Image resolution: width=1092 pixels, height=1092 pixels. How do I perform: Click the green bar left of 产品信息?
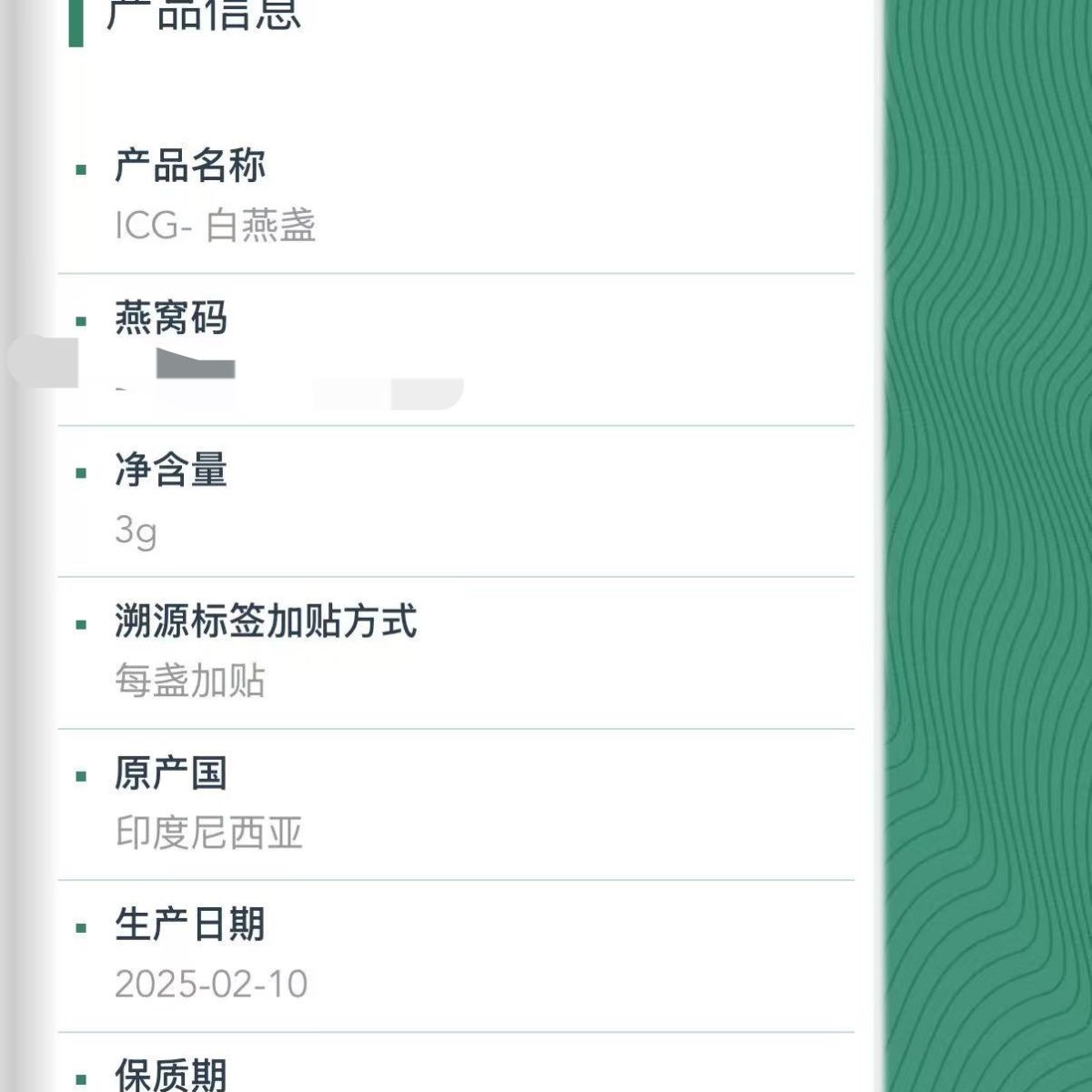76,23
